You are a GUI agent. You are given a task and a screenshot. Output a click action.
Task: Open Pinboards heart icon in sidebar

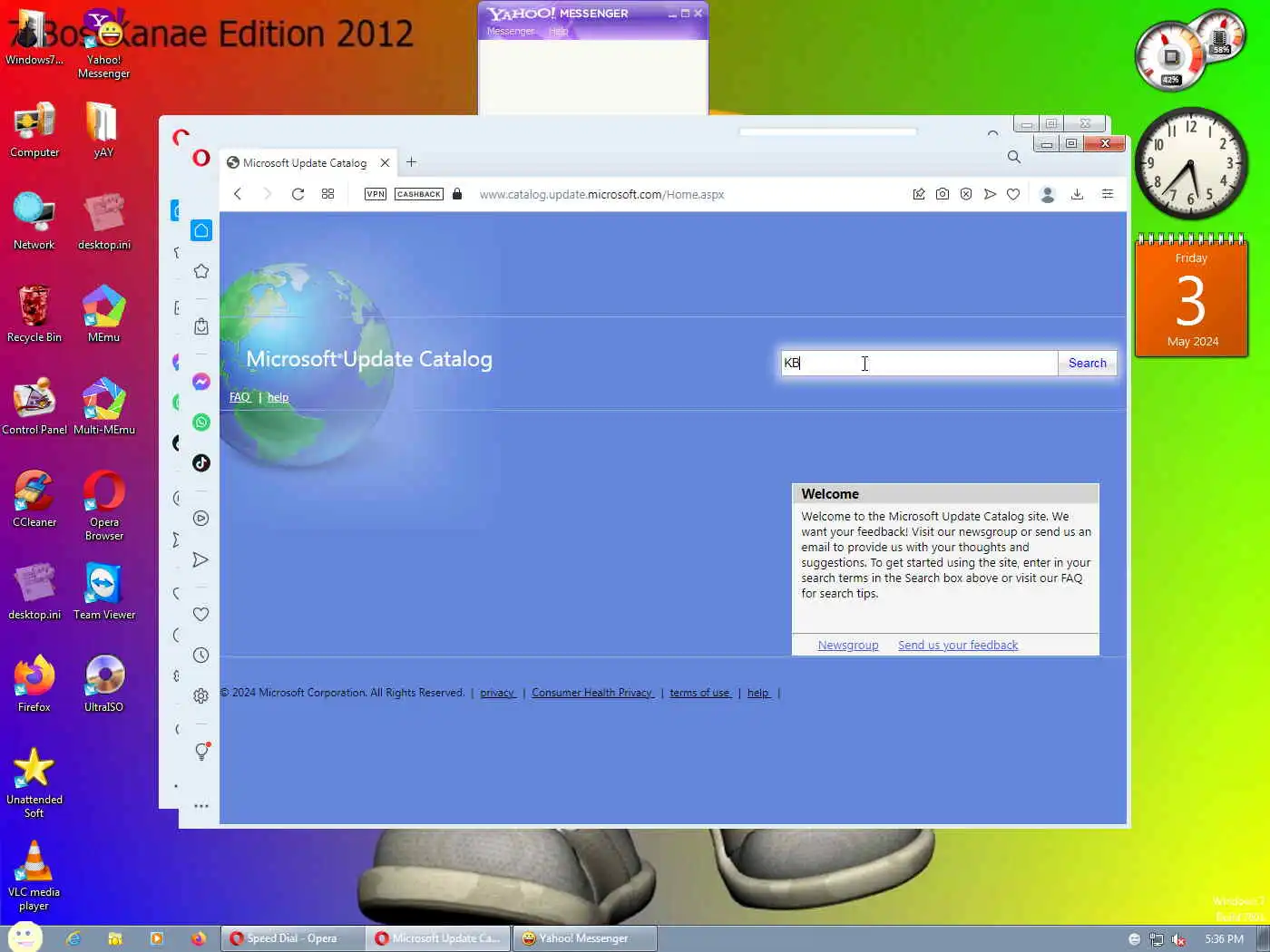[x=201, y=614]
